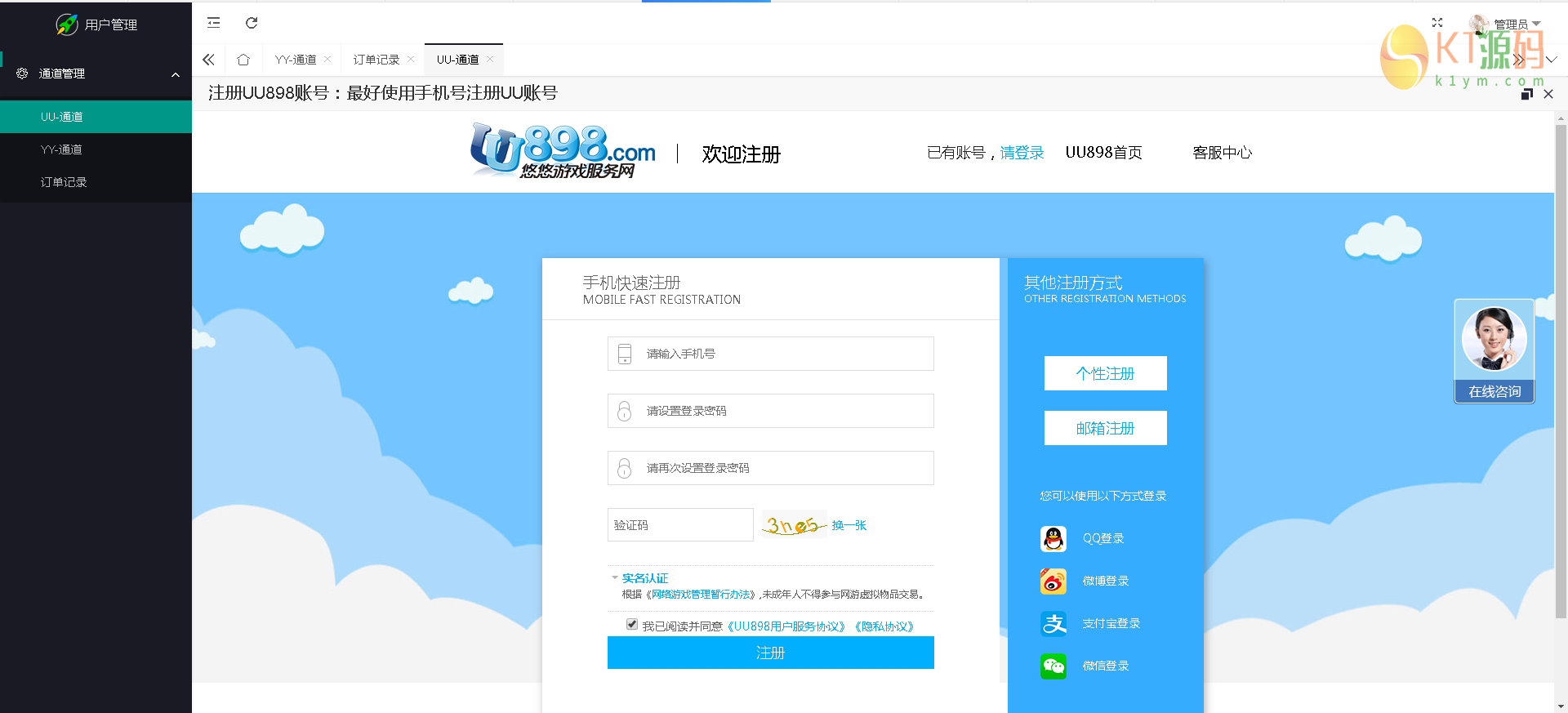This screenshot has height=713, width=1568.
Task: Click the Weibo login icon
Action: click(1053, 582)
